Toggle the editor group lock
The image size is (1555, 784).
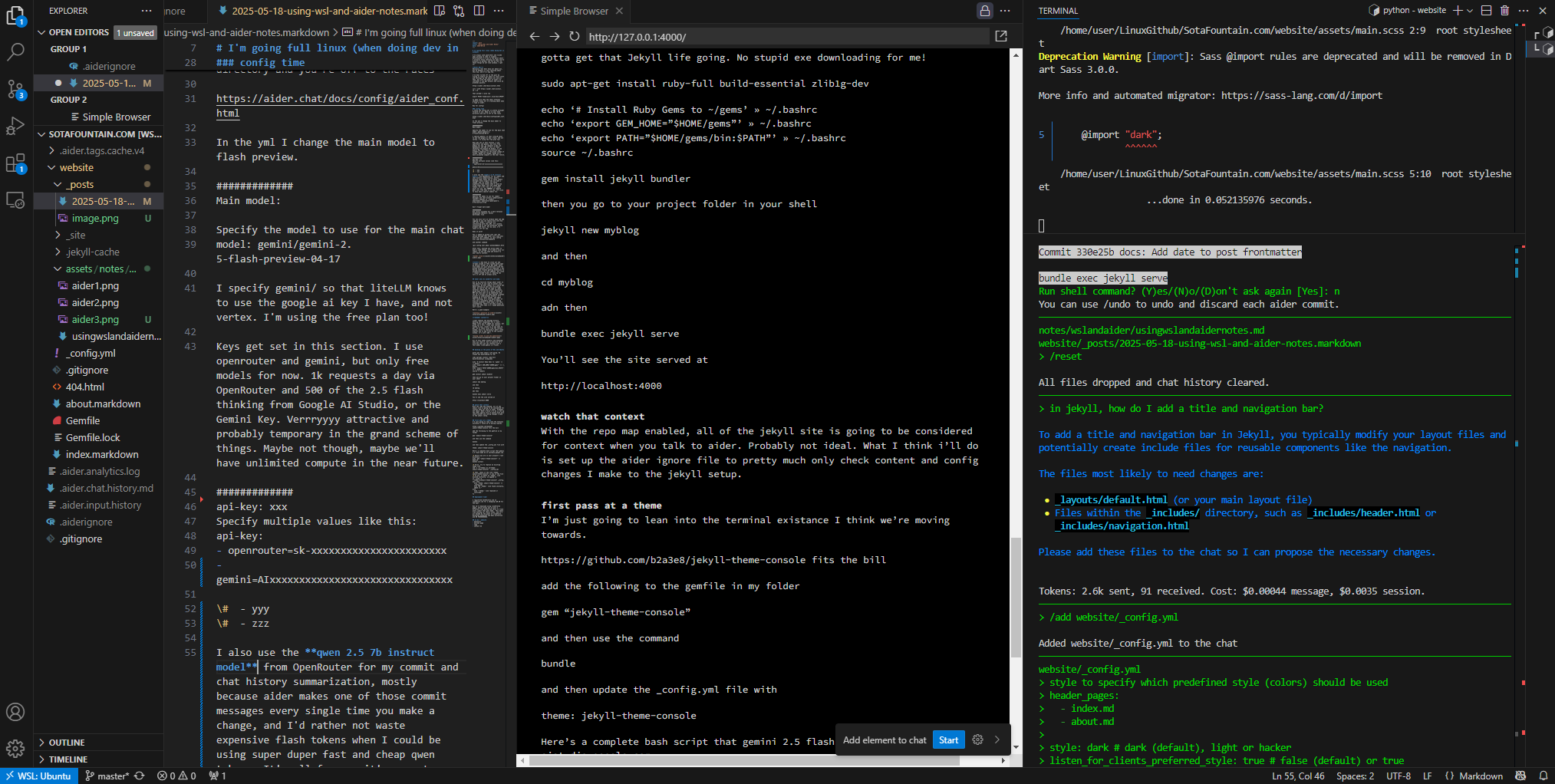[984, 11]
